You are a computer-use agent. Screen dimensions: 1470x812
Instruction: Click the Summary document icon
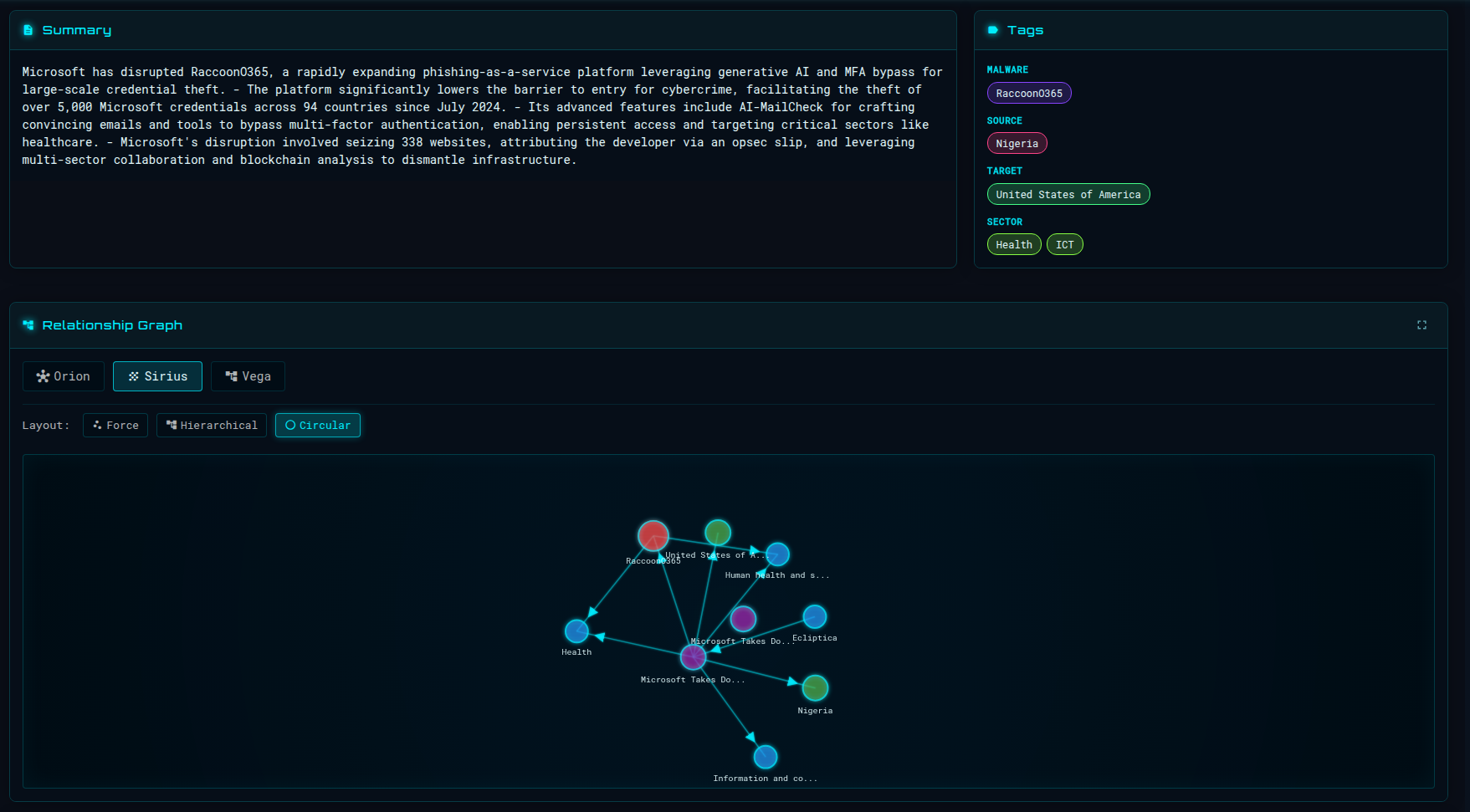pos(28,30)
